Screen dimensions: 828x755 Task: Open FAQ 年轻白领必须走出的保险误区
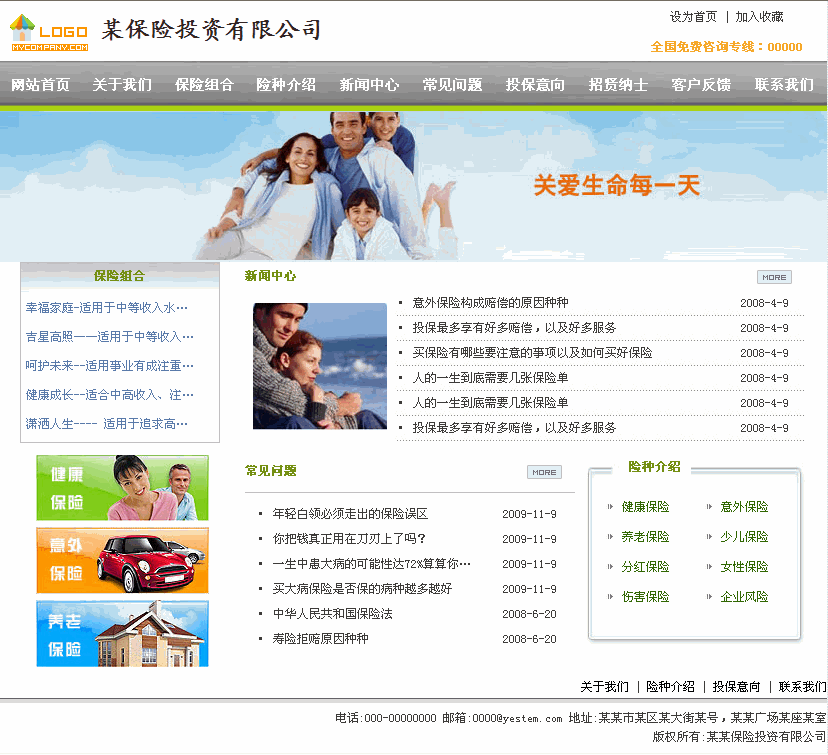coord(350,514)
